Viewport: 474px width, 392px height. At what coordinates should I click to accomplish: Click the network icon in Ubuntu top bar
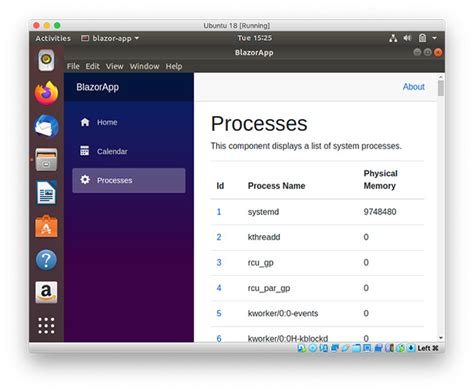pos(393,38)
